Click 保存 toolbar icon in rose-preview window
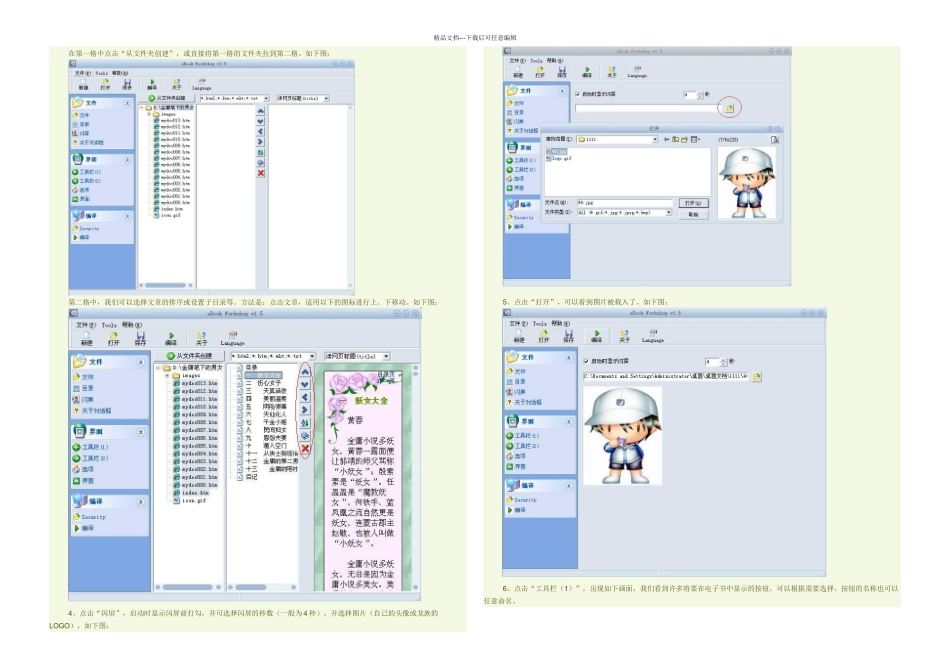This screenshot has width=950, height=672. [x=140, y=338]
